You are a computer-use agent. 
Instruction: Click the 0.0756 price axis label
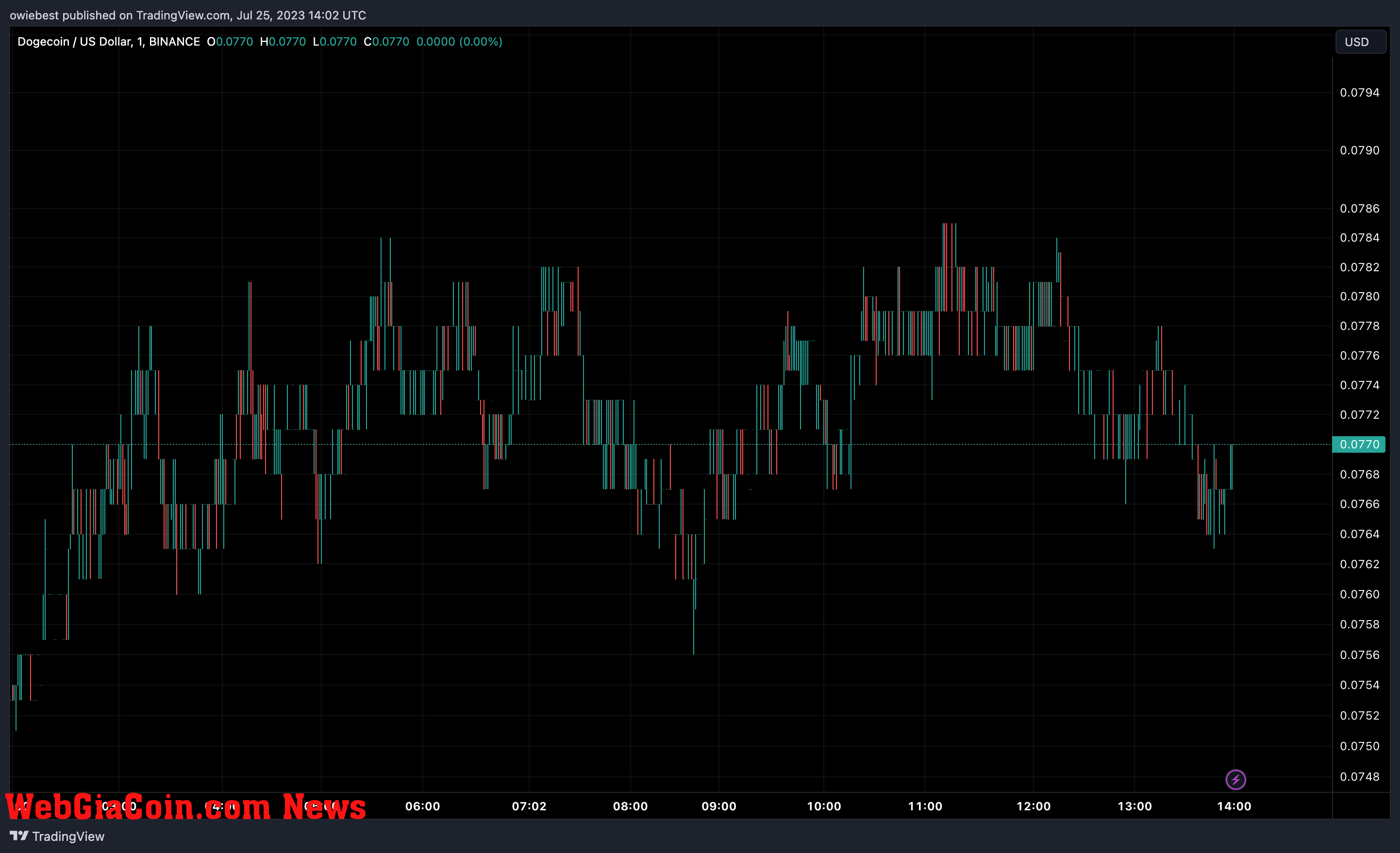tap(1359, 655)
